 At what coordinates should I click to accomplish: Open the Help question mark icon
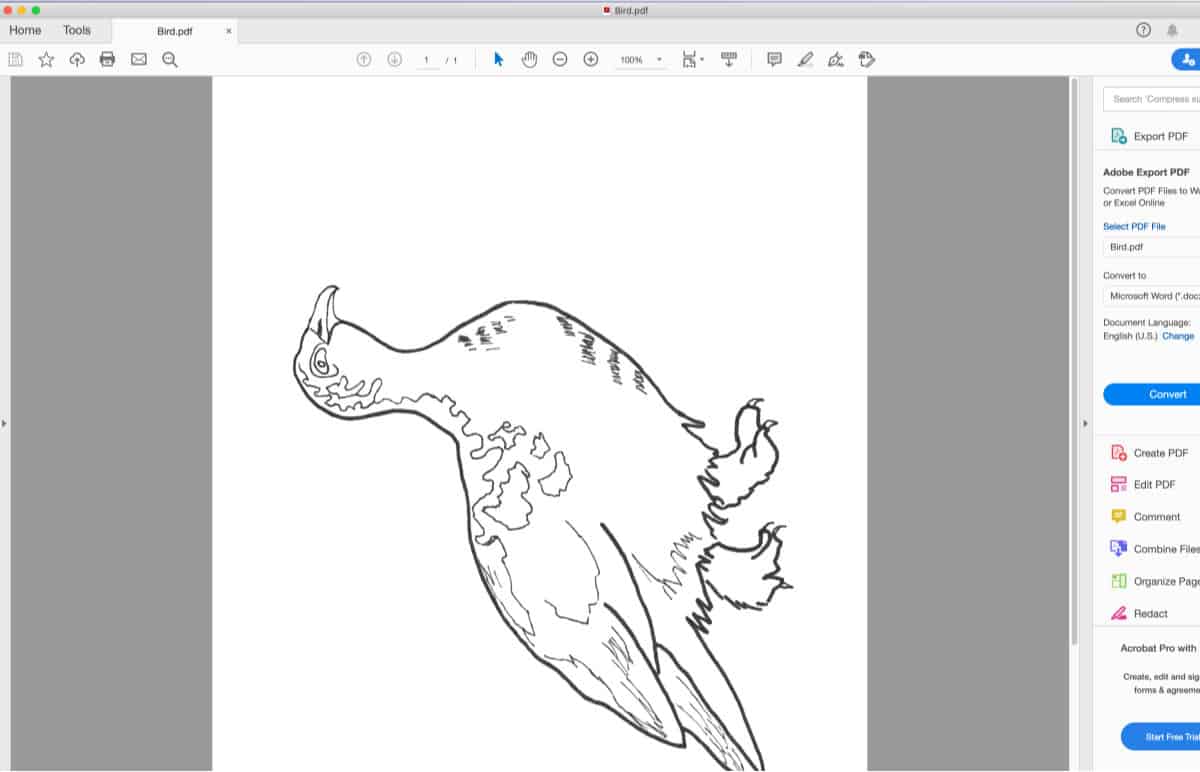1144,30
